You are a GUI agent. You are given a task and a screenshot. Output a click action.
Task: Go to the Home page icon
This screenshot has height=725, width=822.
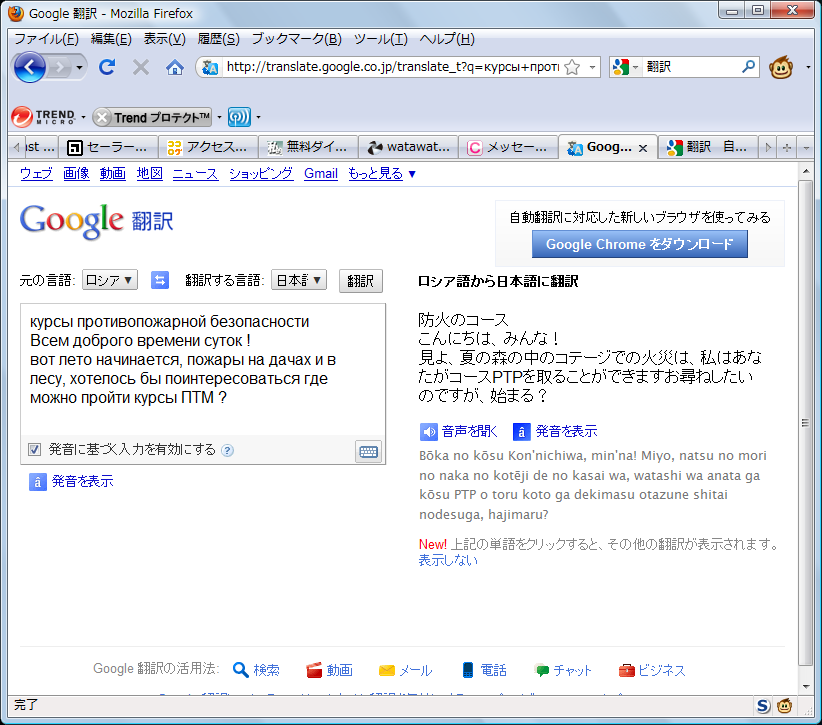pos(175,67)
